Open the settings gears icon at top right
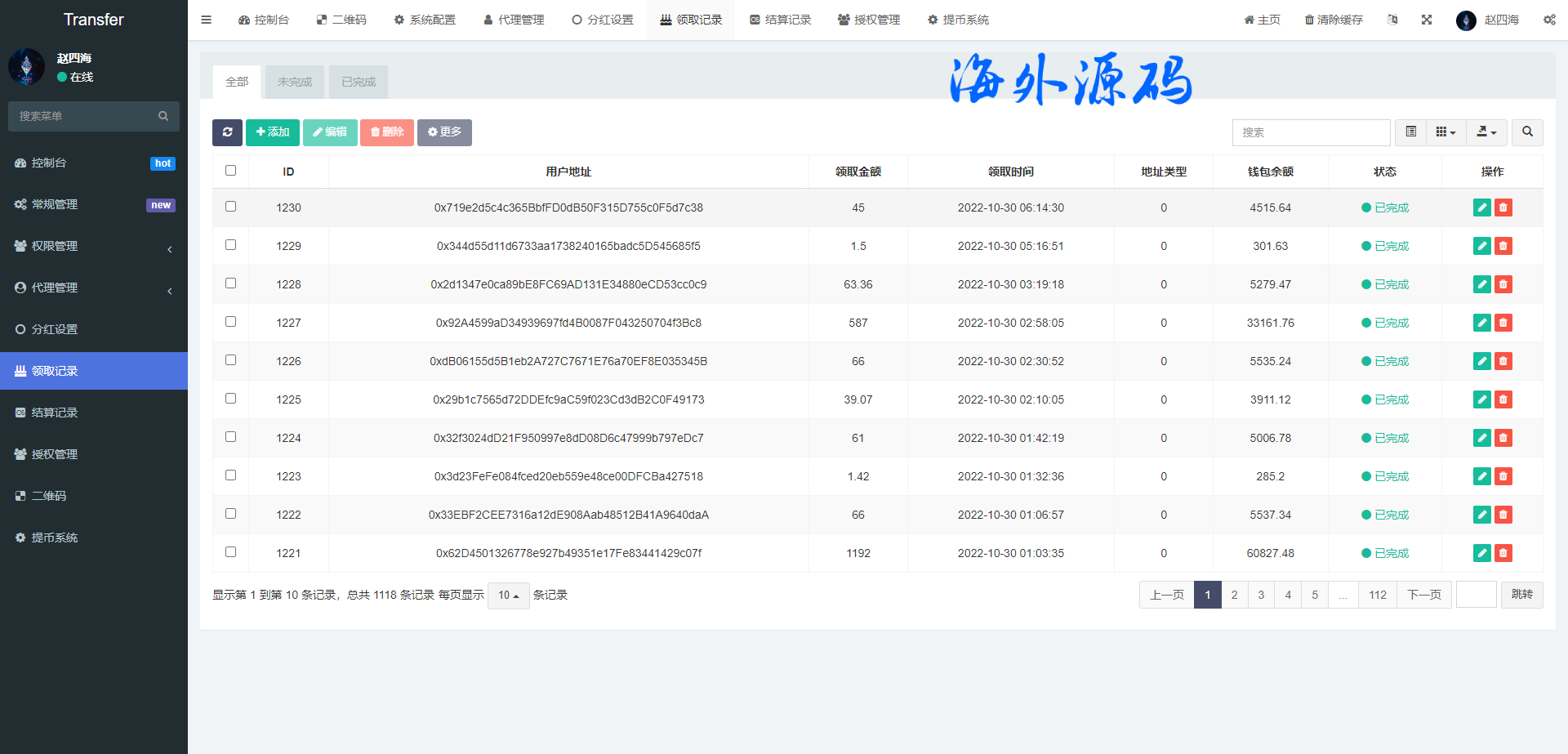The height and width of the screenshot is (754, 1568). (x=1549, y=20)
